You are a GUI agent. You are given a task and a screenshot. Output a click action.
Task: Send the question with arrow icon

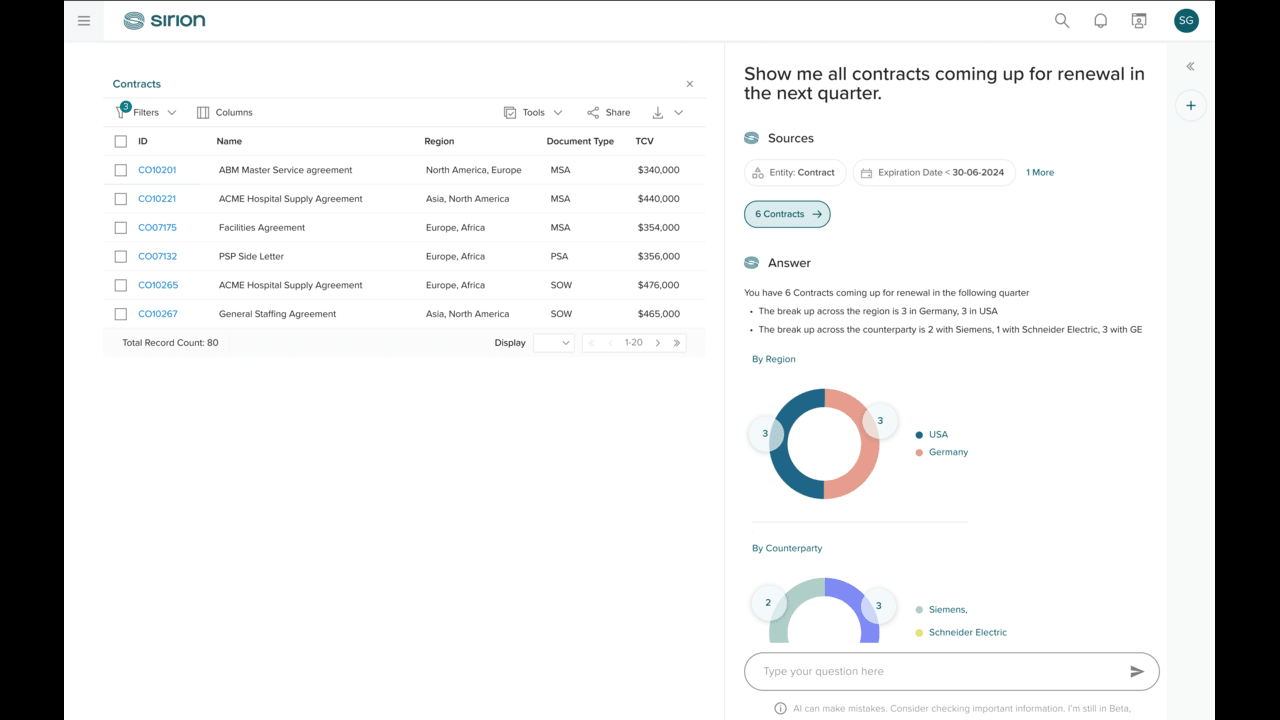[x=1137, y=672]
